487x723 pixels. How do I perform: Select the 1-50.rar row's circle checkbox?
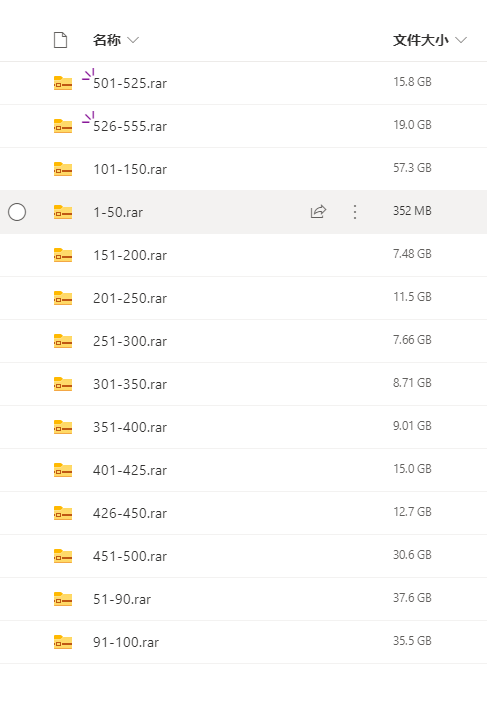coord(17,212)
